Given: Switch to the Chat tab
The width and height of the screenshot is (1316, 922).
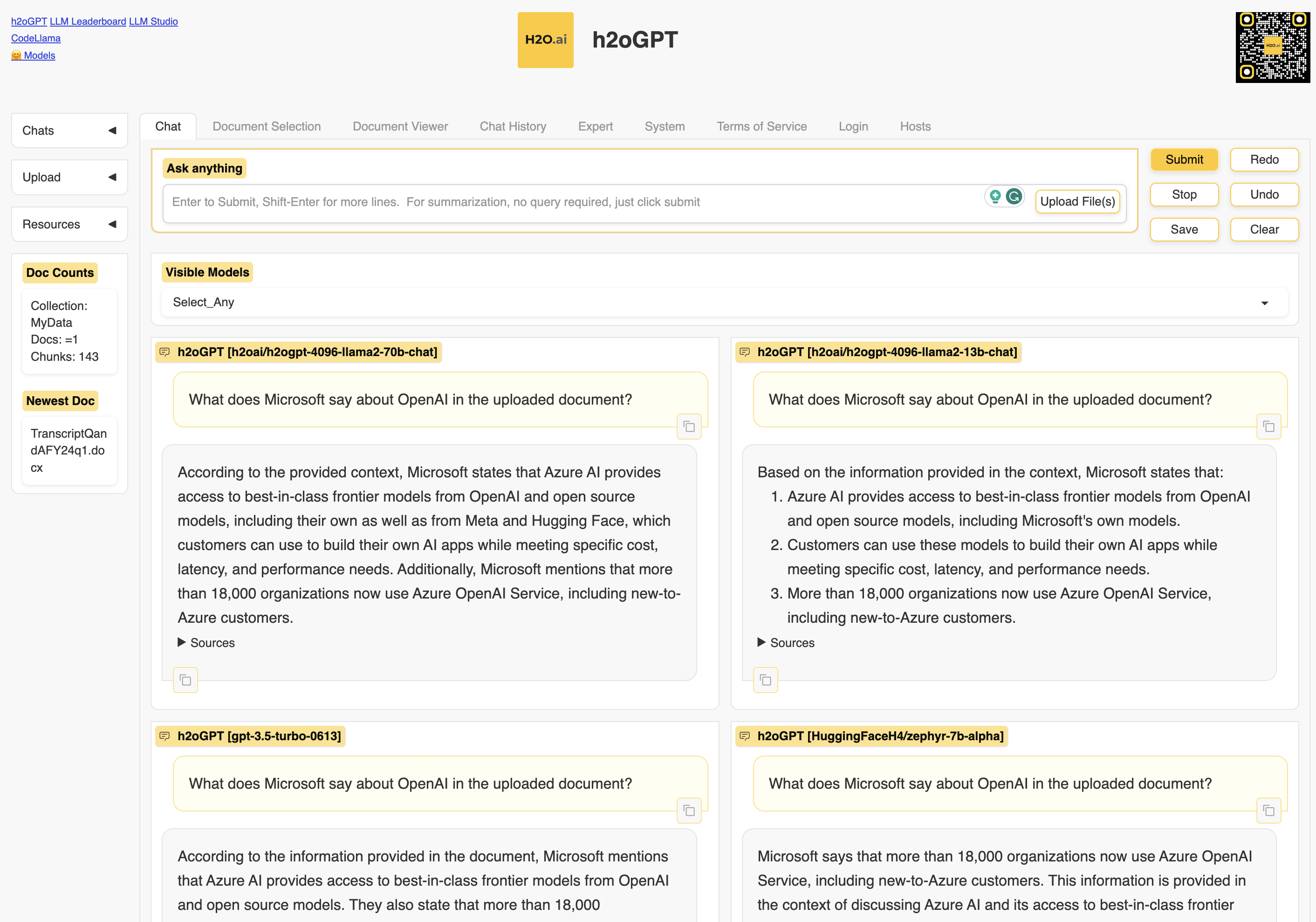Looking at the screenshot, I should pos(168,126).
